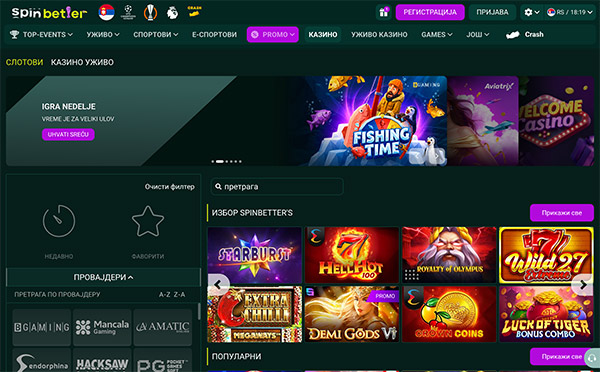This screenshot has width=600, height=372.
Task: Click the РЕГИСТРАЦИЈА button
Action: pyautogui.click(x=430, y=12)
